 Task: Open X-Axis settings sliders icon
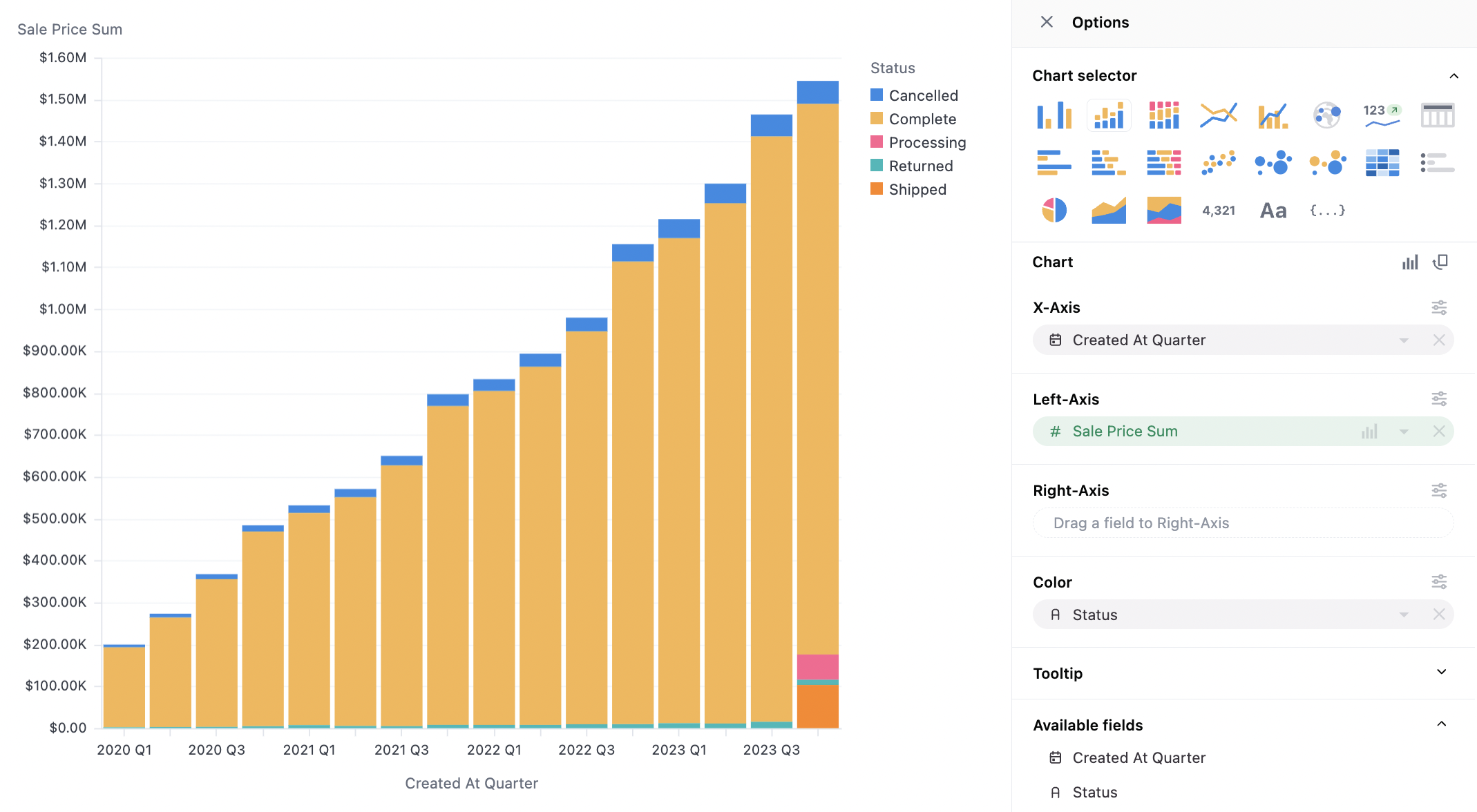[1439, 307]
